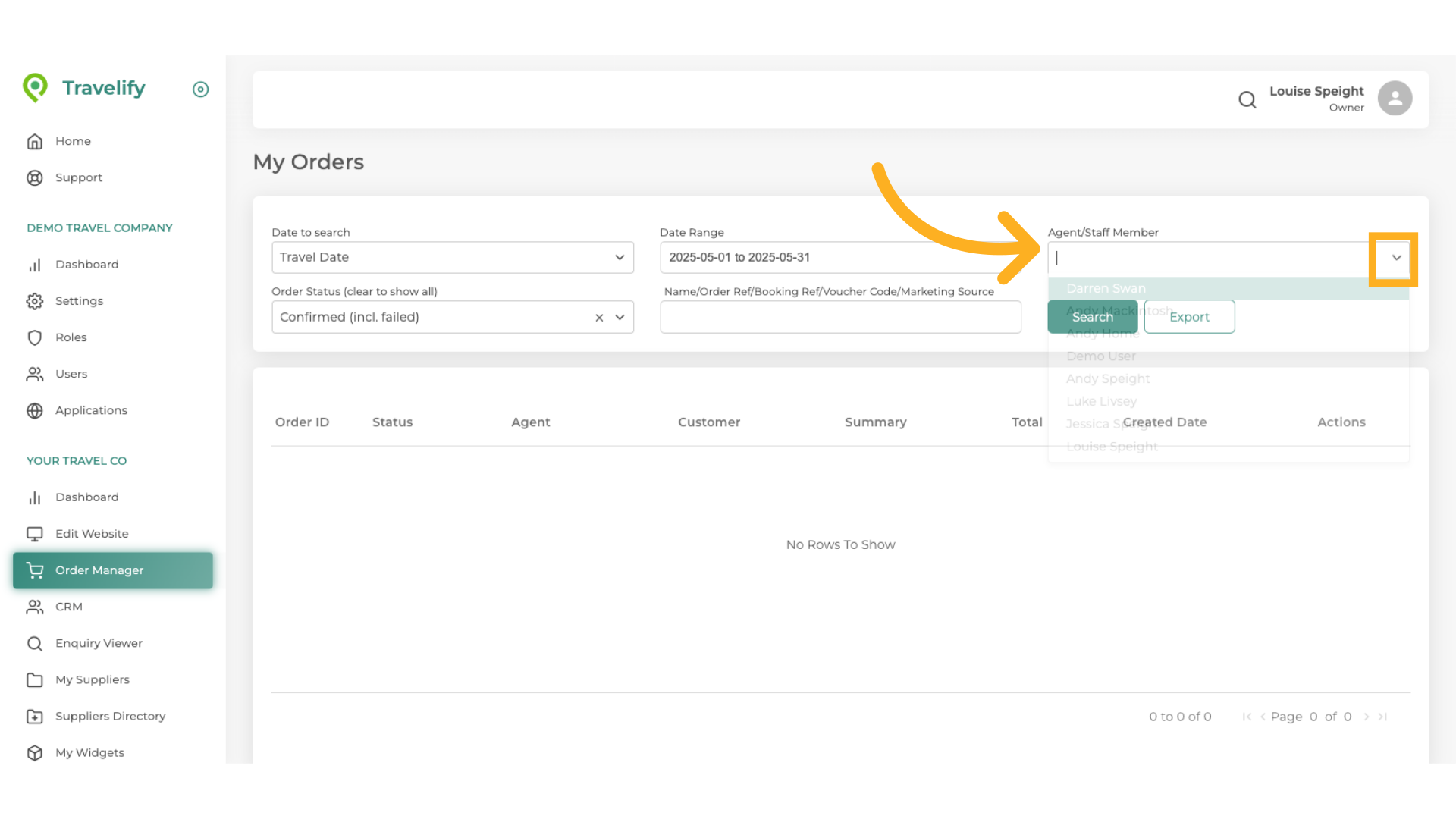Go to the Support page
Screen dimensions: 1456x819
pos(79,177)
